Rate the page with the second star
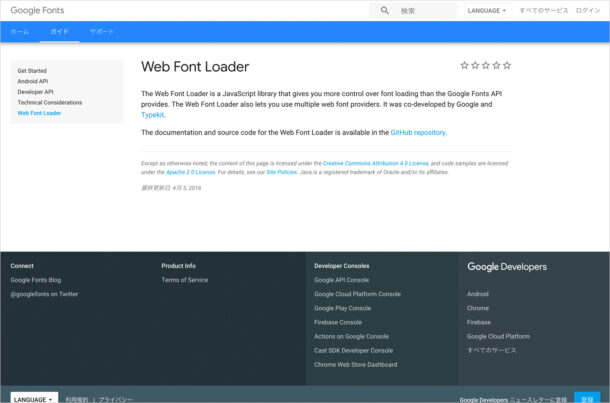The image size is (610, 403). coord(475,65)
